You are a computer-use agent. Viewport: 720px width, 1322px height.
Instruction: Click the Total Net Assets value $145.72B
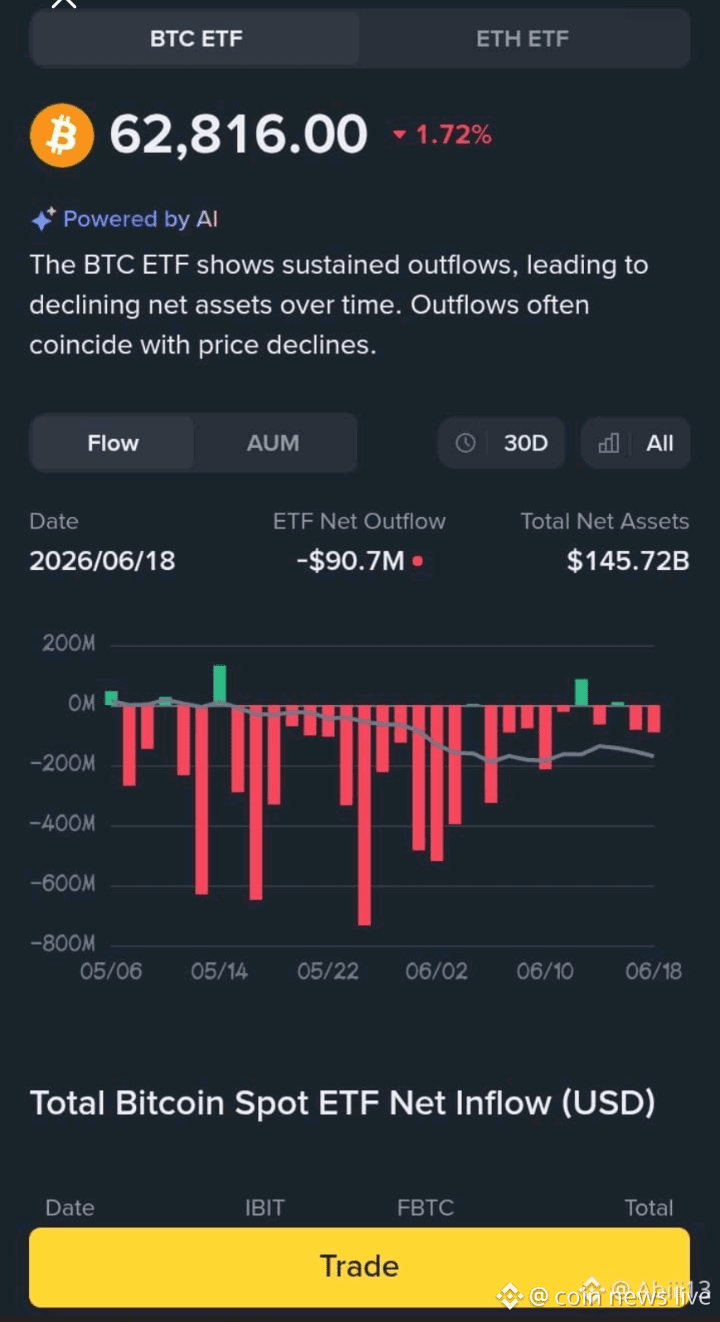click(x=628, y=561)
